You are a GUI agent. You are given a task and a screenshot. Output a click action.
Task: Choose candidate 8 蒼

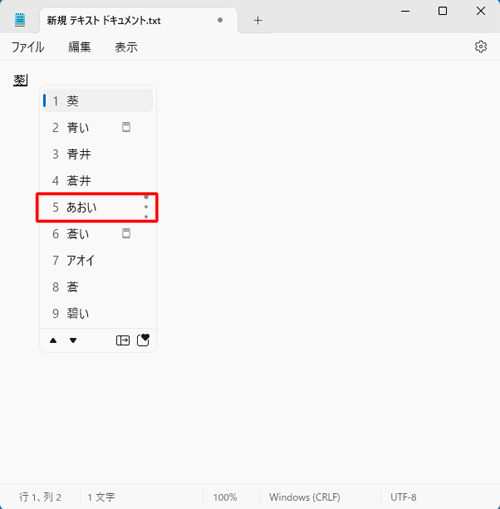98,287
